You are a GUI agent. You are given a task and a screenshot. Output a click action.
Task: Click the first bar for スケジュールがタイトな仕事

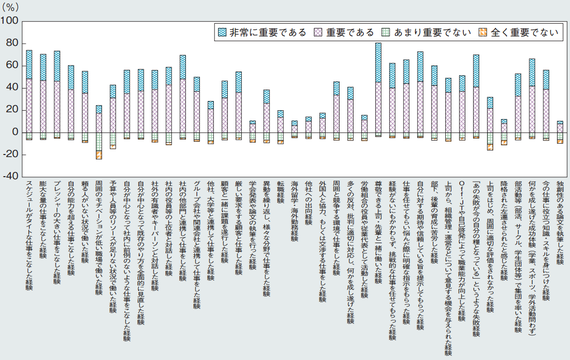click(x=29, y=95)
